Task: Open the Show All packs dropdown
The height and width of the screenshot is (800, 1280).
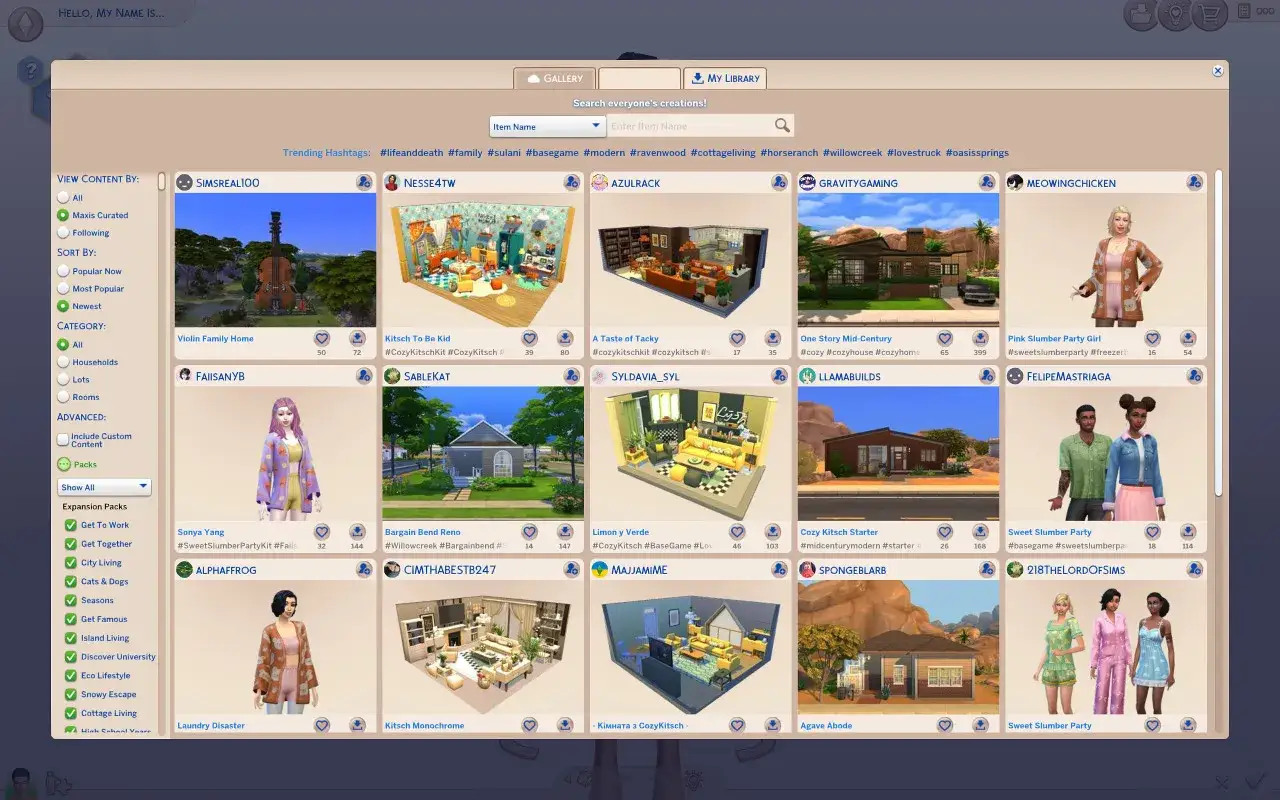Action: (103, 487)
